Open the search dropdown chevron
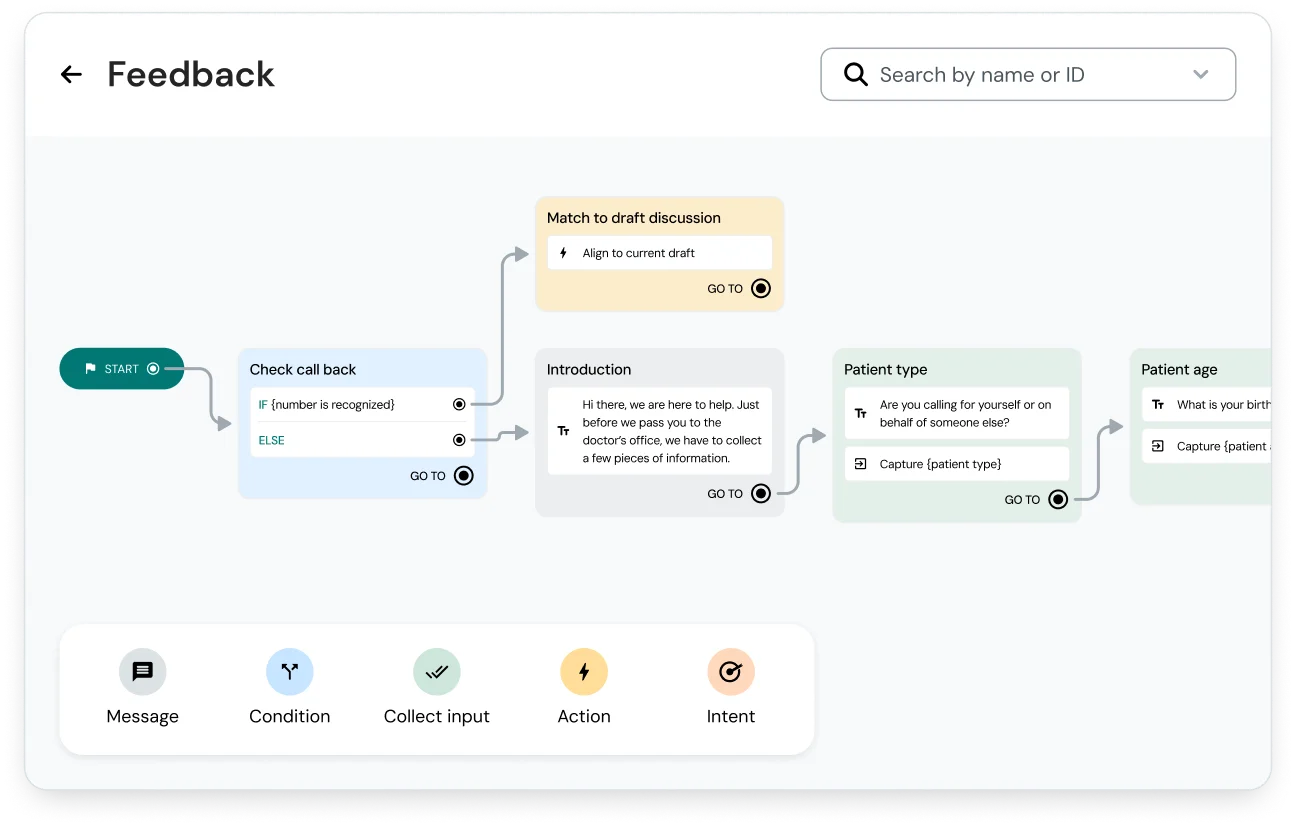 1201,74
